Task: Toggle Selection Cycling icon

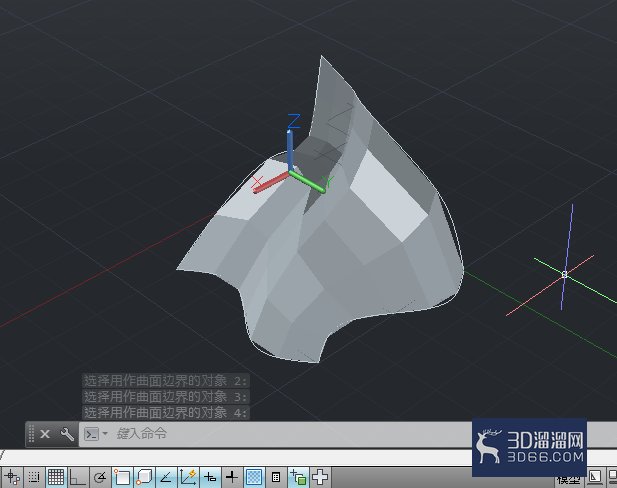Action: (298, 477)
